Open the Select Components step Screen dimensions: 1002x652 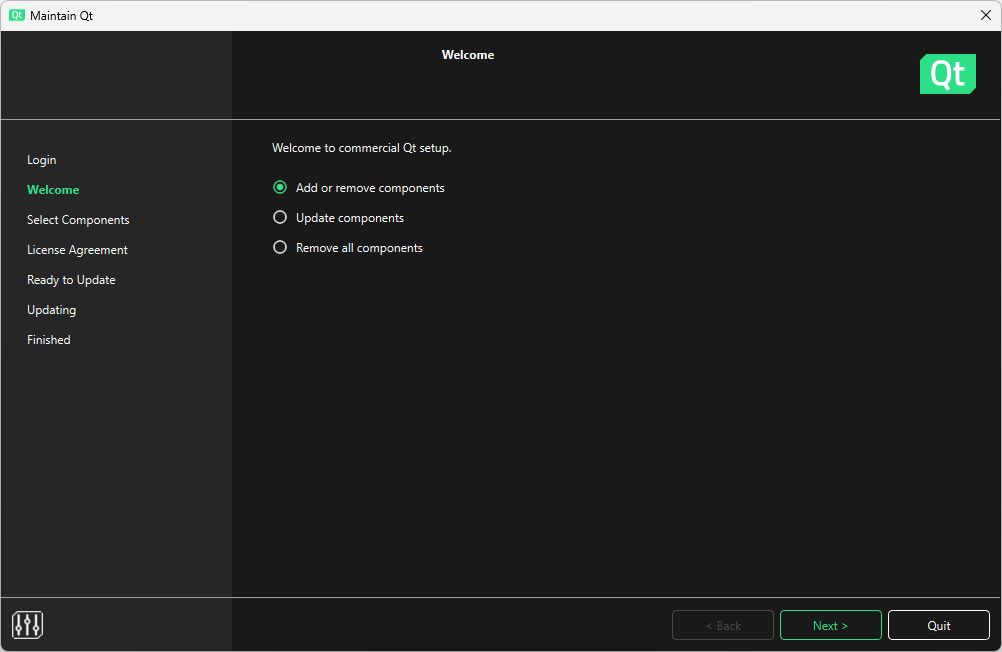tap(78, 219)
